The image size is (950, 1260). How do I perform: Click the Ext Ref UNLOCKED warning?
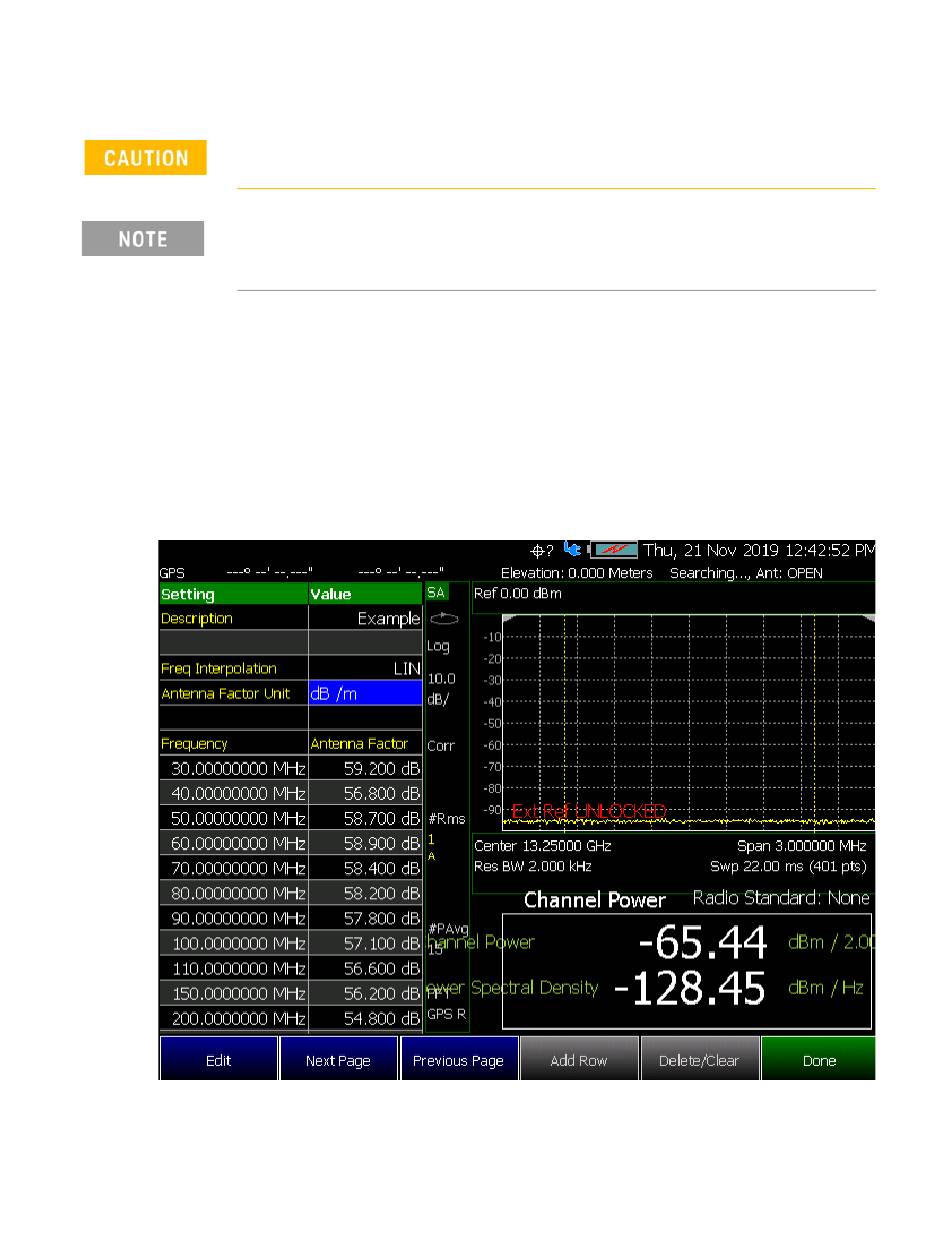589,812
